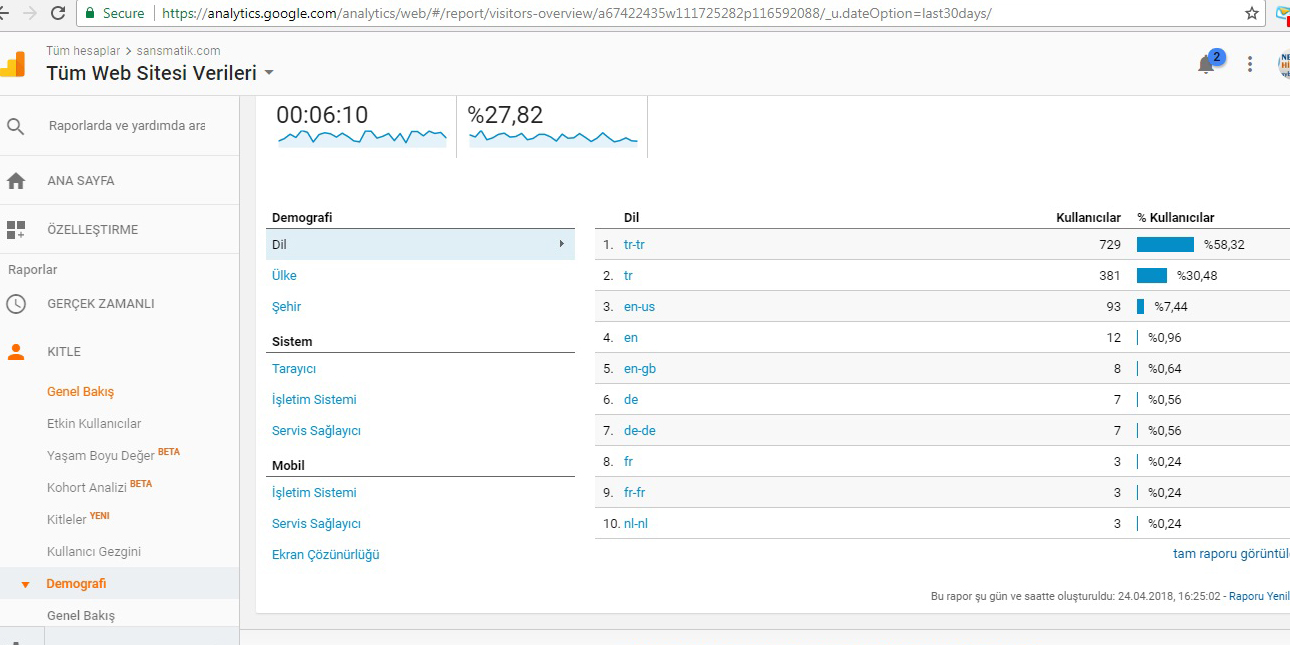
Task: Open the notifications bell icon
Action: 1206,65
